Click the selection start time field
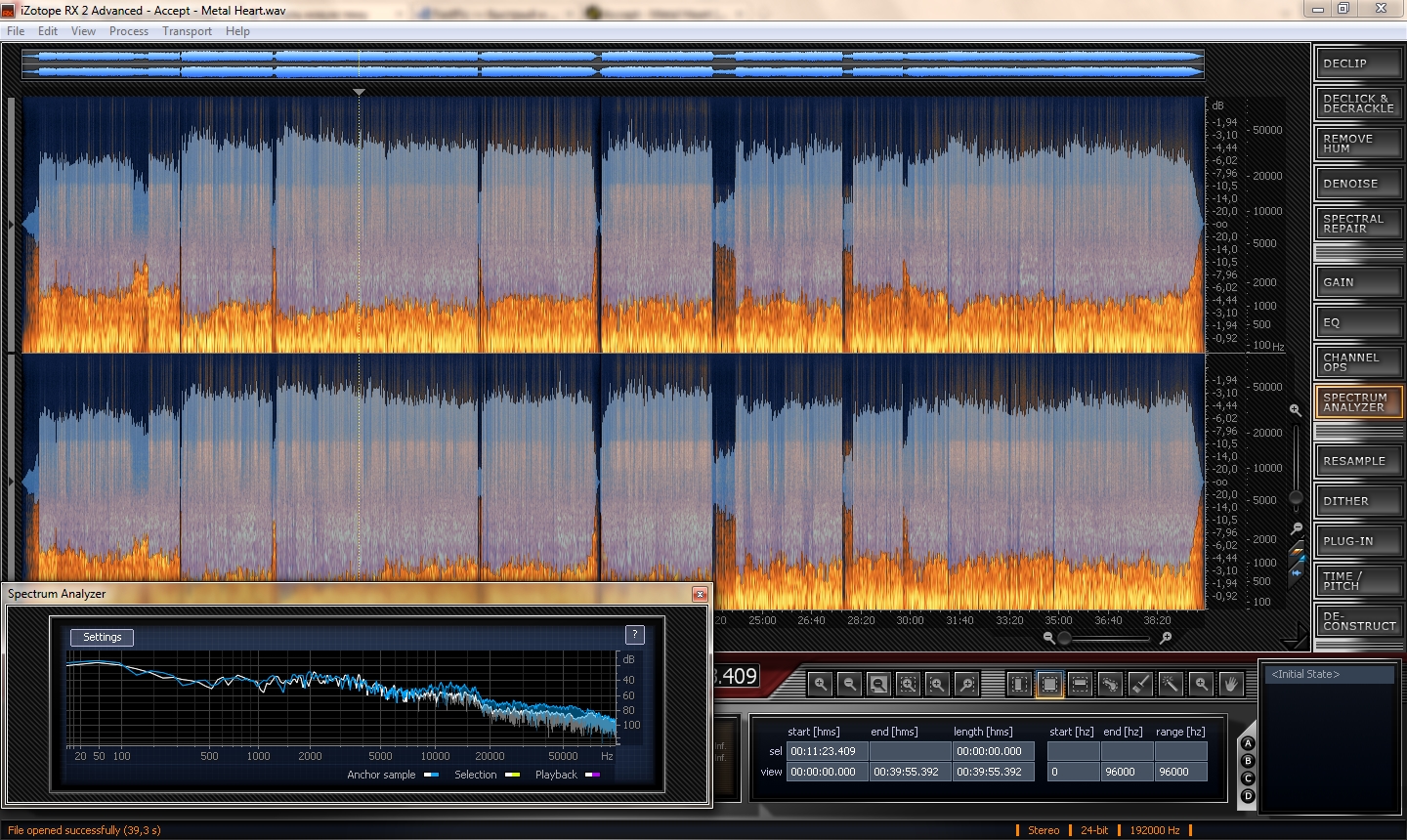Viewport: 1407px width, 840px height. pos(827,751)
